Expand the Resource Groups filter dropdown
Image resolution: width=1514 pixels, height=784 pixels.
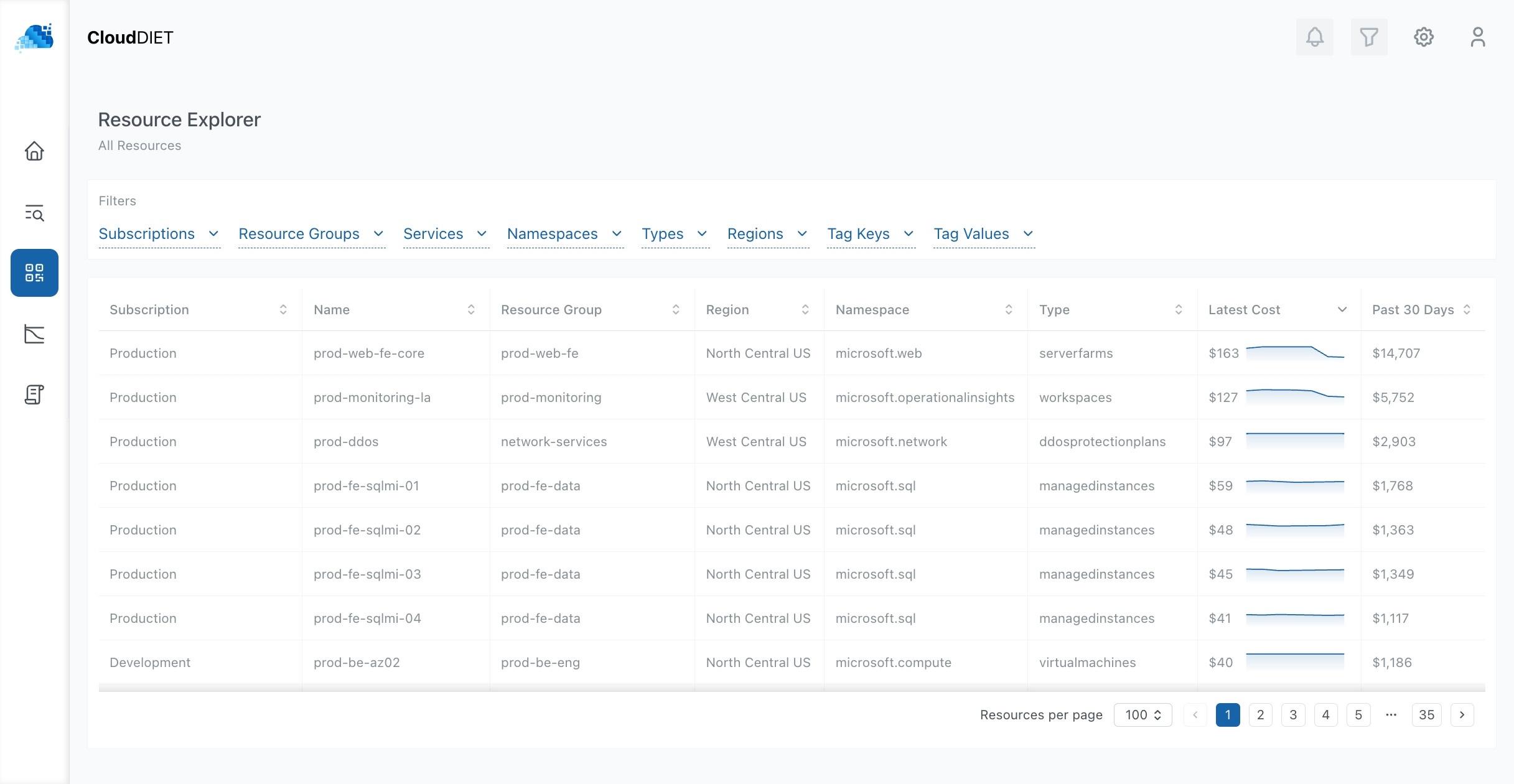point(311,234)
